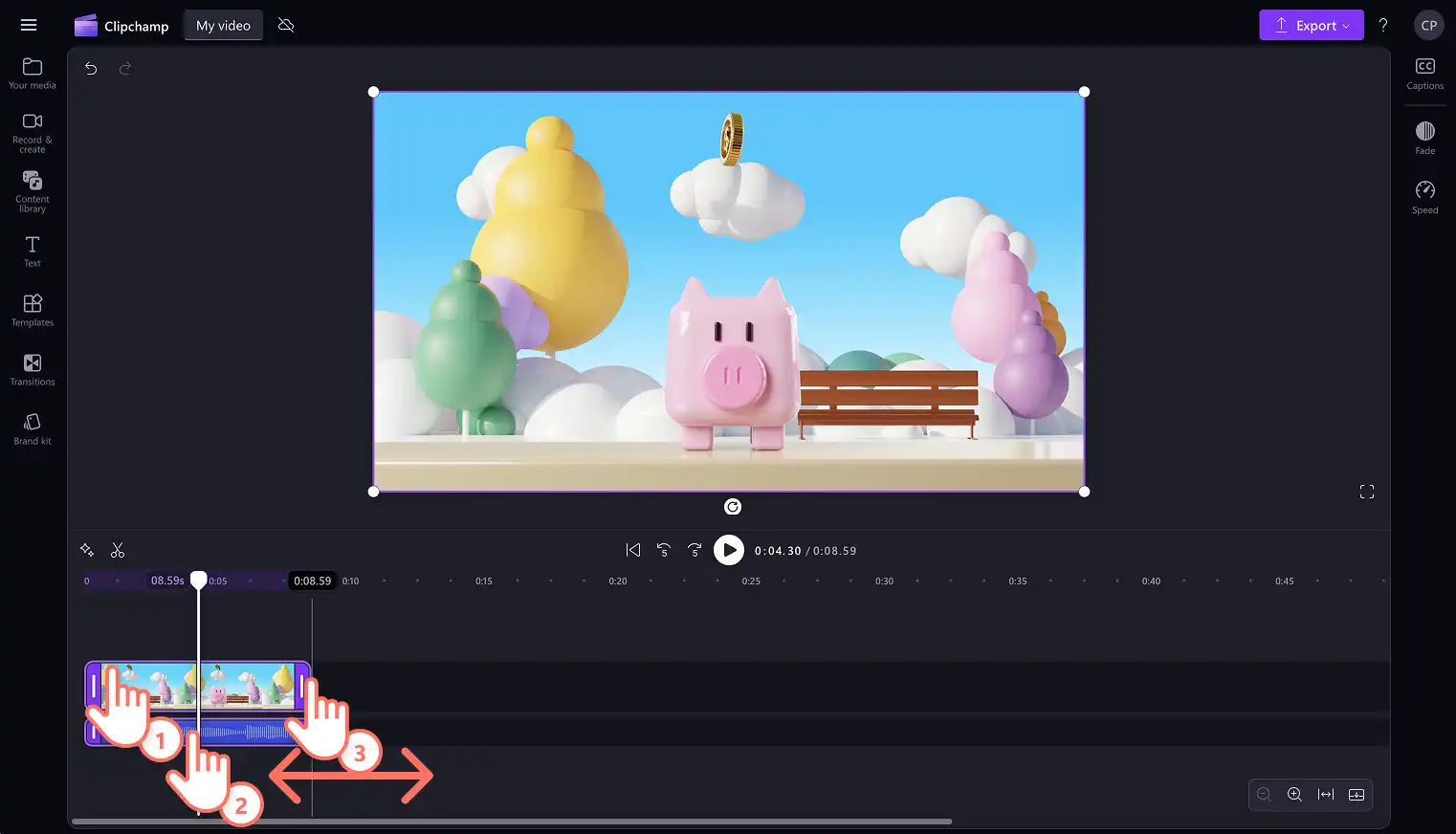This screenshot has width=1456, height=834.
Task: Open the Export dropdown
Action: coord(1311,26)
